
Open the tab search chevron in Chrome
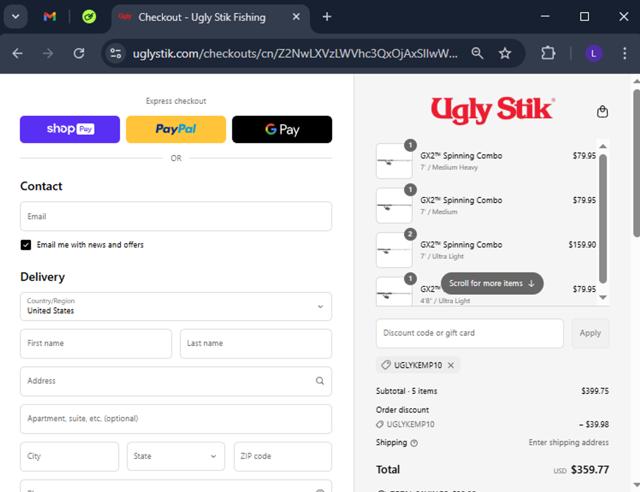click(16, 17)
